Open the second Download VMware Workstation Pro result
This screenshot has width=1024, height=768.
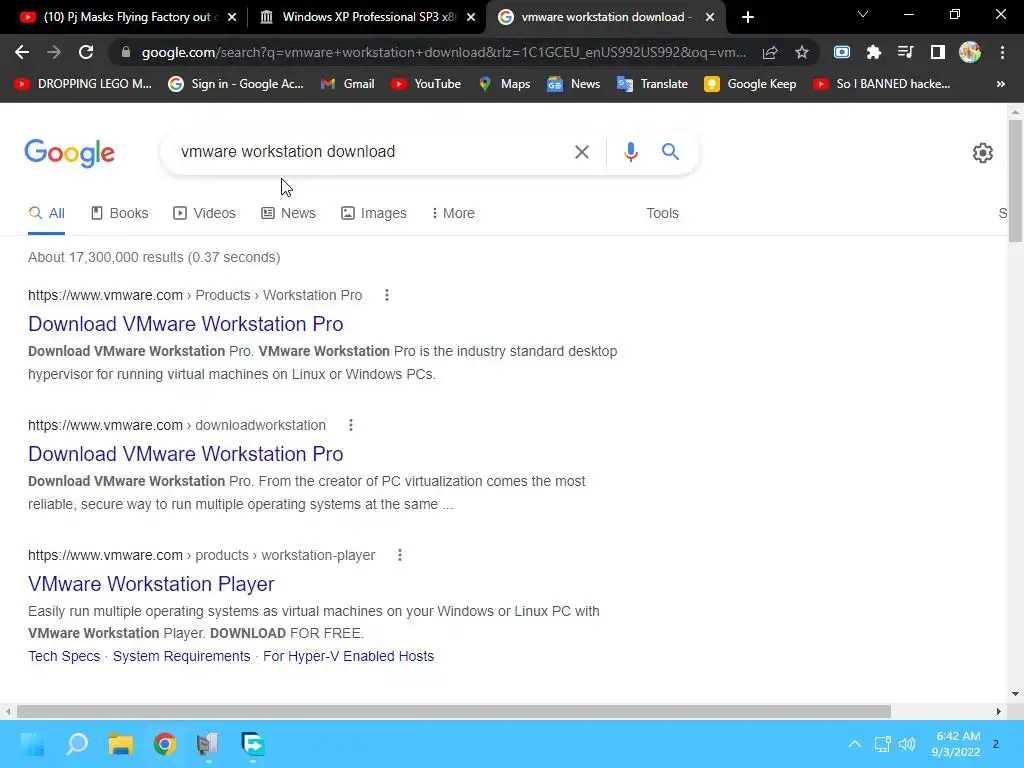(x=185, y=454)
